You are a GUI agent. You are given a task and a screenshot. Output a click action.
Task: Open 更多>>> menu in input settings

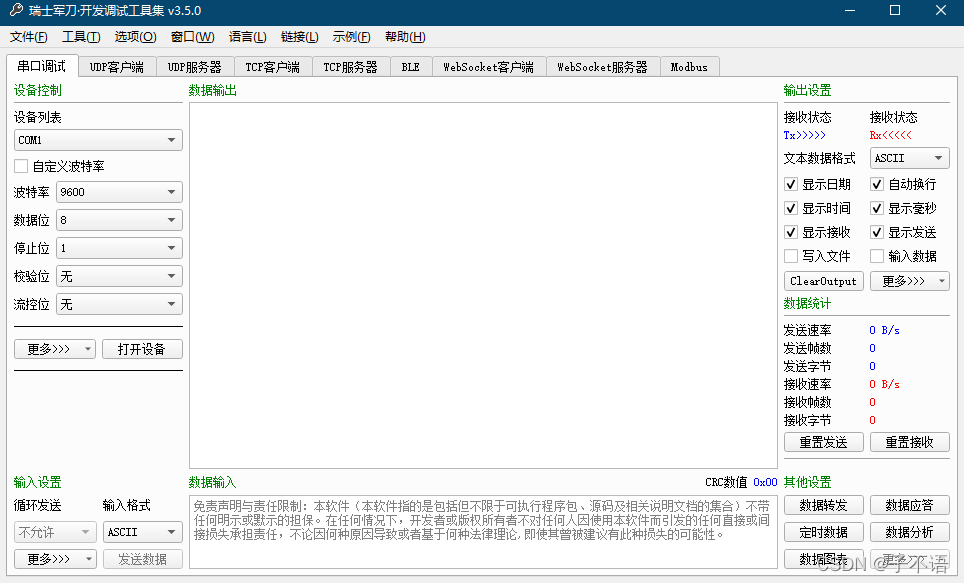pos(55,559)
